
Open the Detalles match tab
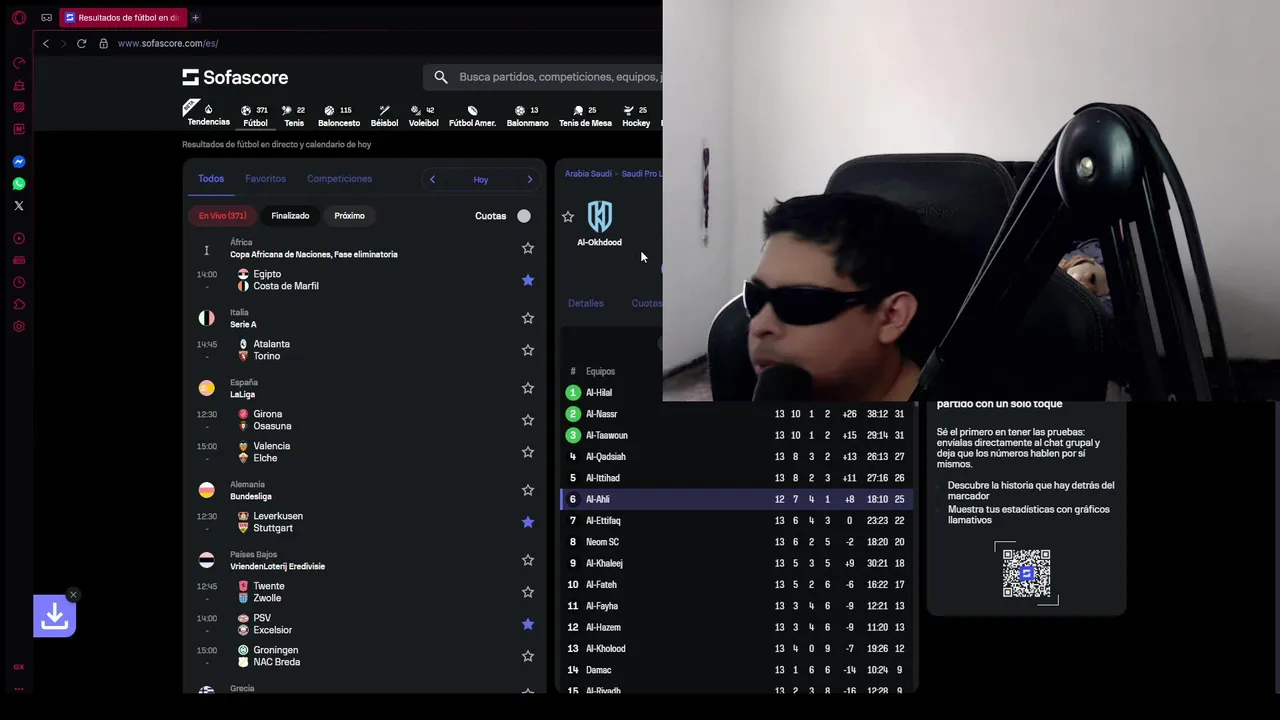586,303
